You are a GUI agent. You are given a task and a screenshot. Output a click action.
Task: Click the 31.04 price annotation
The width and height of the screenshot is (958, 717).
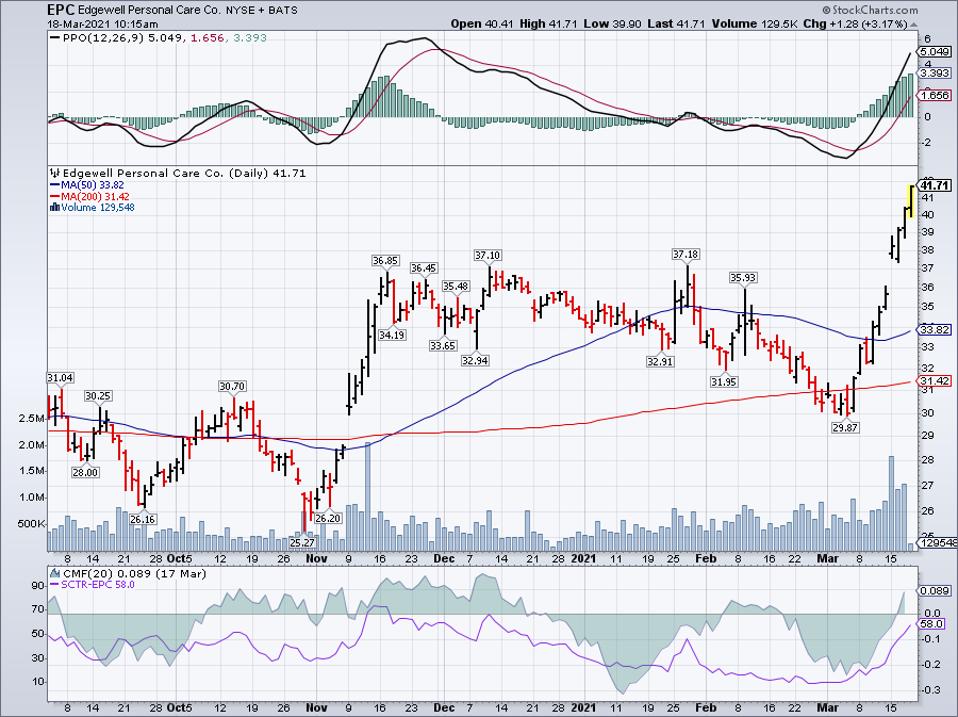pos(60,378)
